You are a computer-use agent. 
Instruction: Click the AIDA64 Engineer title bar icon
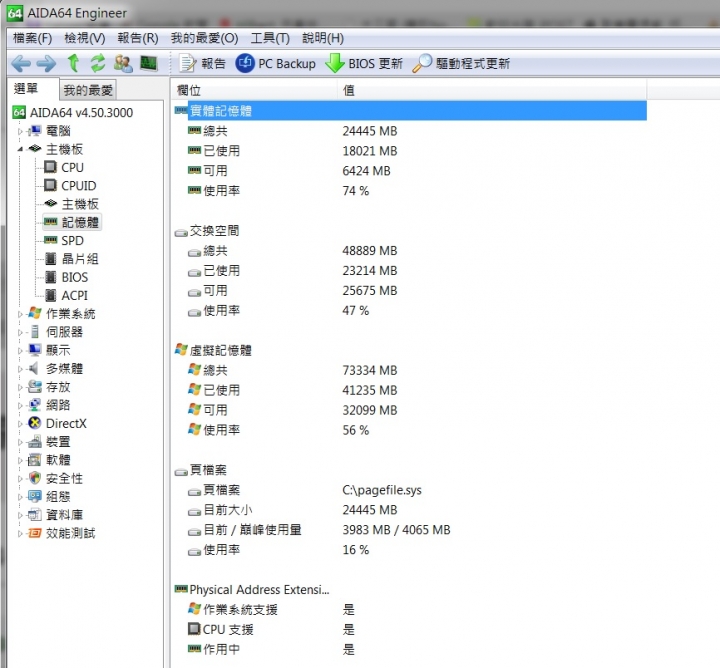15,13
